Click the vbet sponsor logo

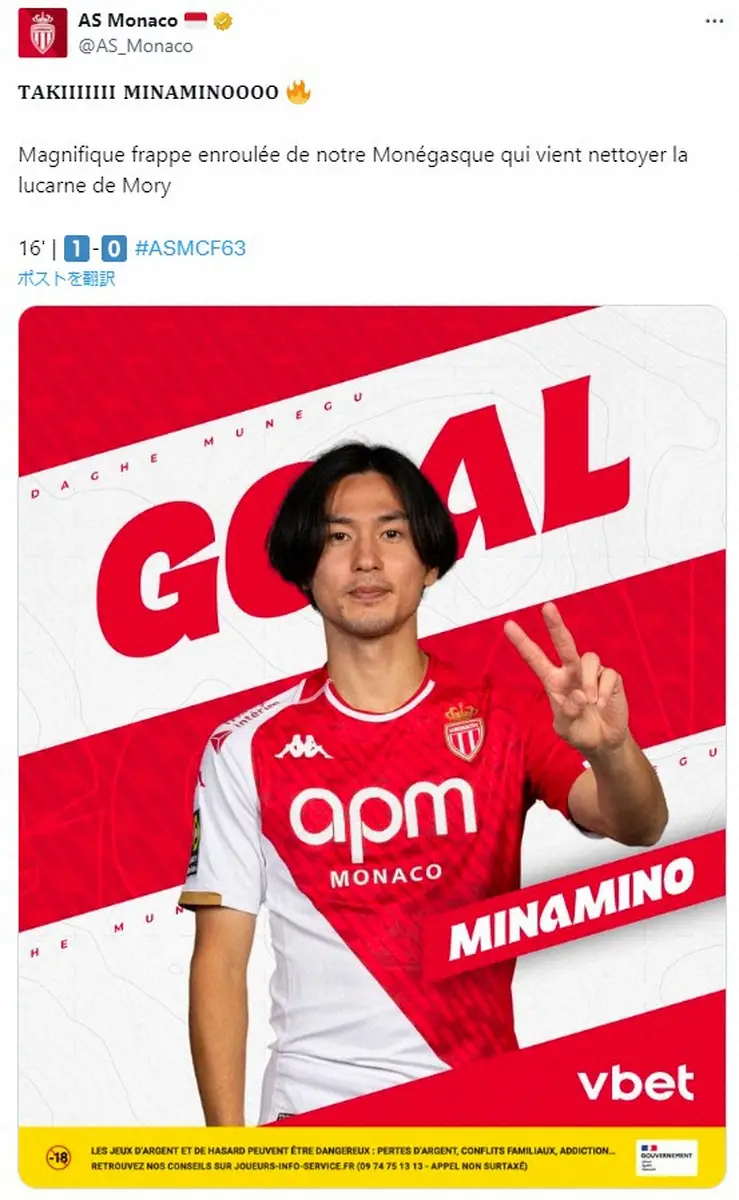(636, 1083)
